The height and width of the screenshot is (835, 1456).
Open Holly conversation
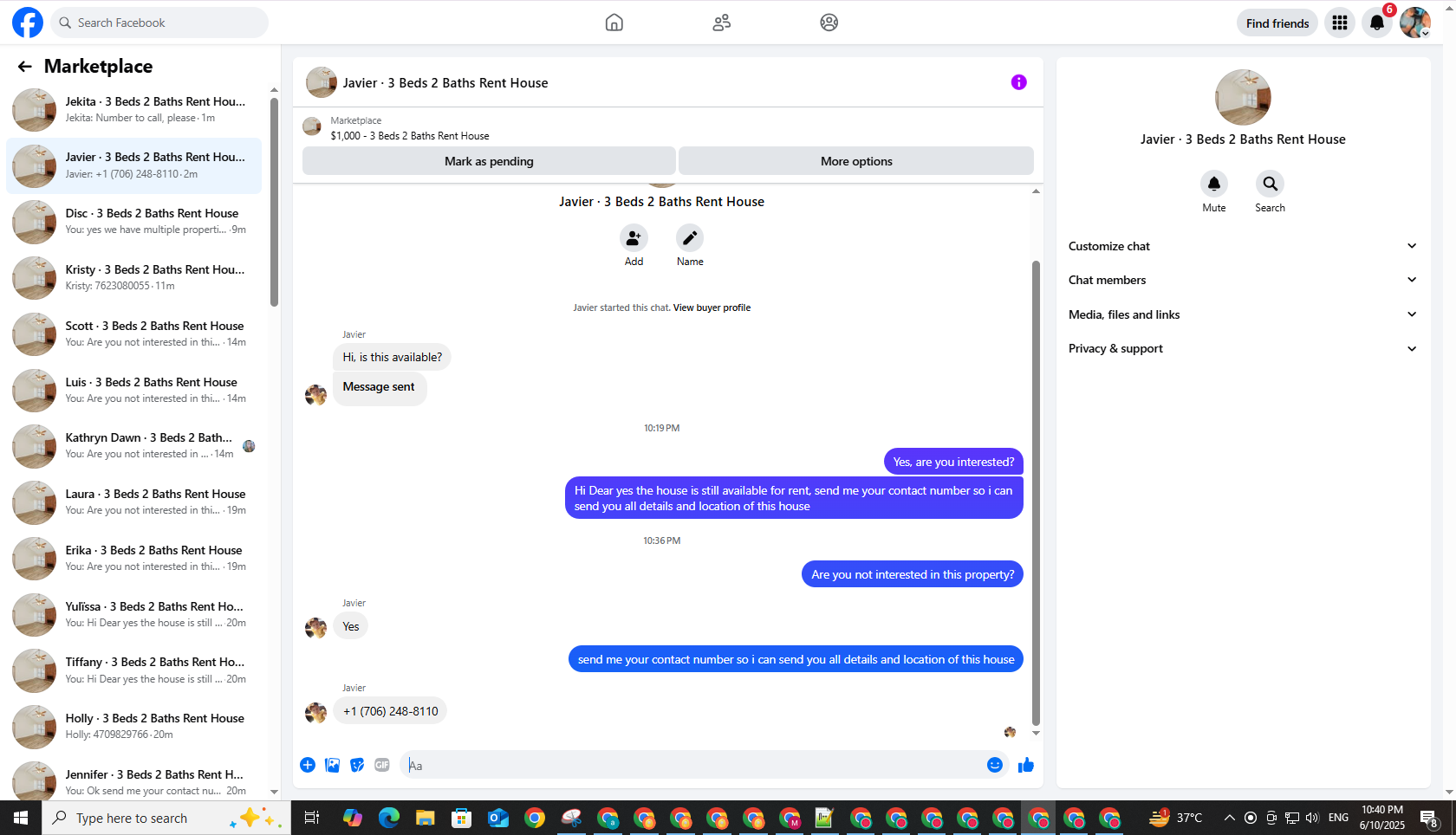point(133,726)
